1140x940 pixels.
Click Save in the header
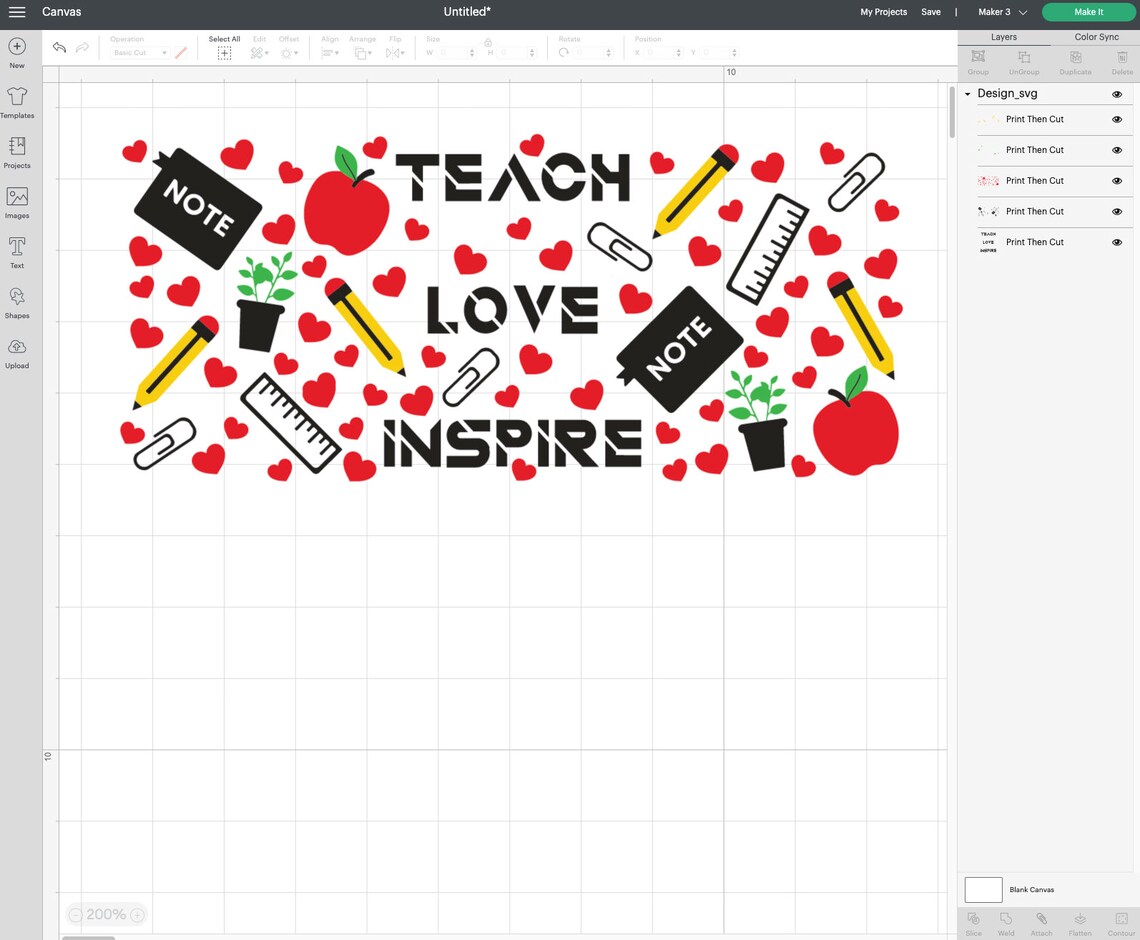click(931, 12)
